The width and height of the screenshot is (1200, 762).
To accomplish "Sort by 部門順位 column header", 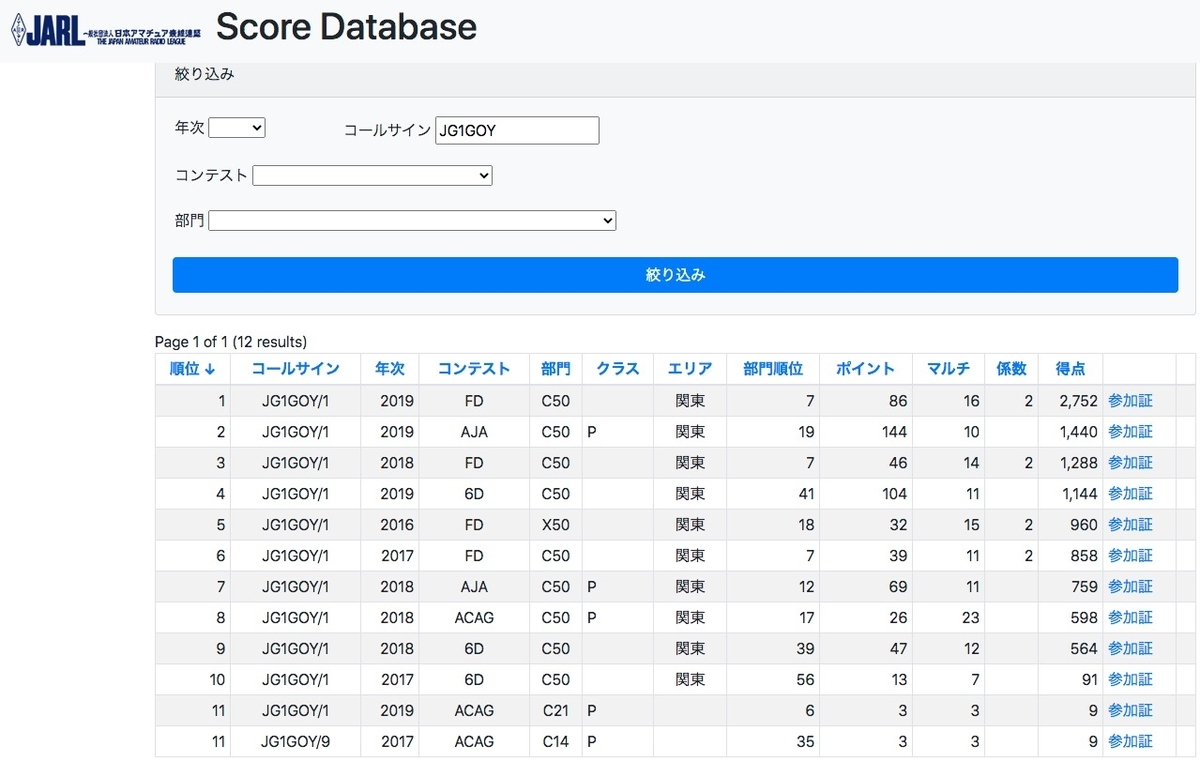I will tap(773, 369).
